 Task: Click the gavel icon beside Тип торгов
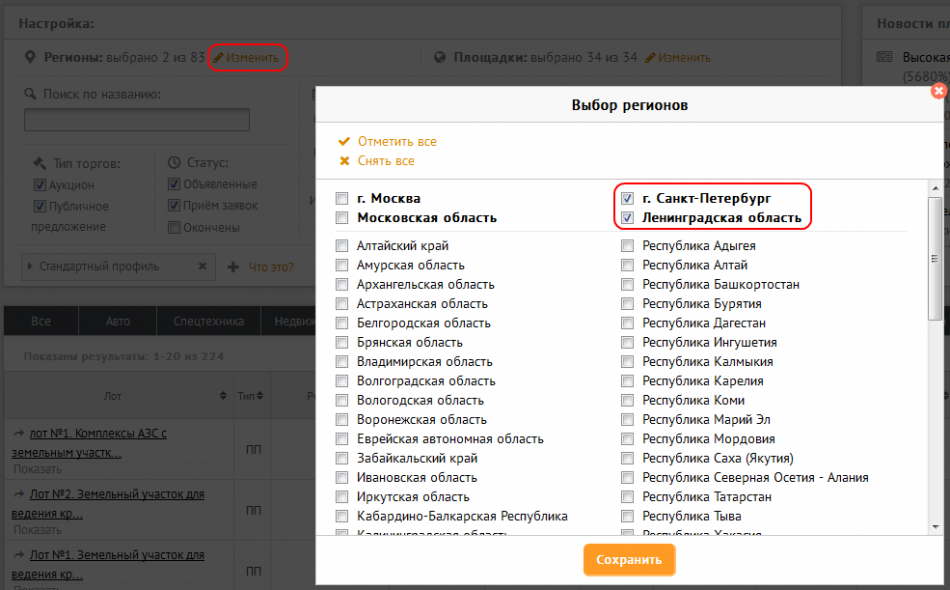tap(39, 163)
